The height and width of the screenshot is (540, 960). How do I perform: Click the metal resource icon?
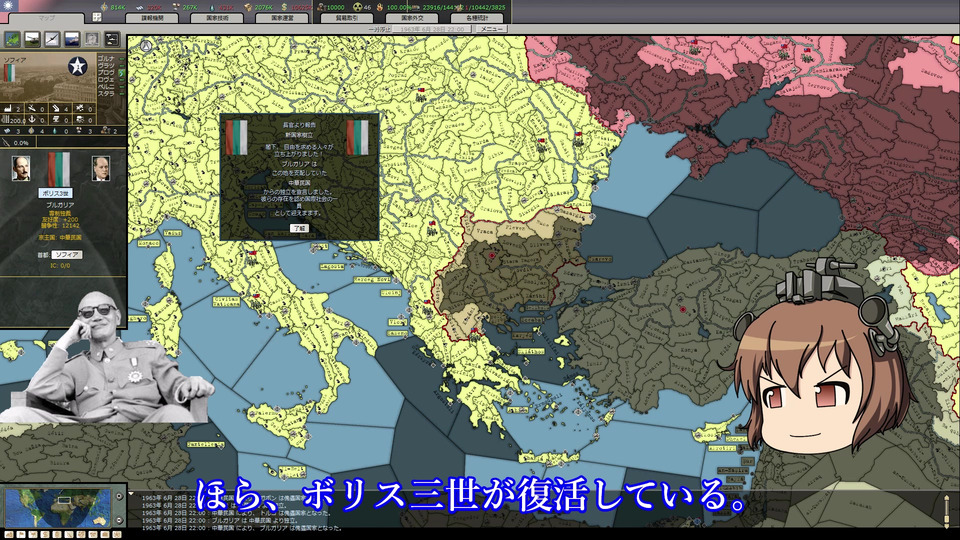click(140, 7)
